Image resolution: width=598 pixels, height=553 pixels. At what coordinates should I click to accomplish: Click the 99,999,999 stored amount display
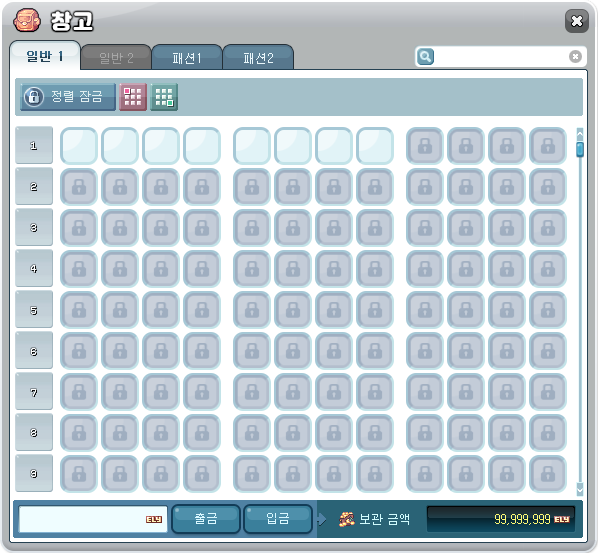pos(501,519)
